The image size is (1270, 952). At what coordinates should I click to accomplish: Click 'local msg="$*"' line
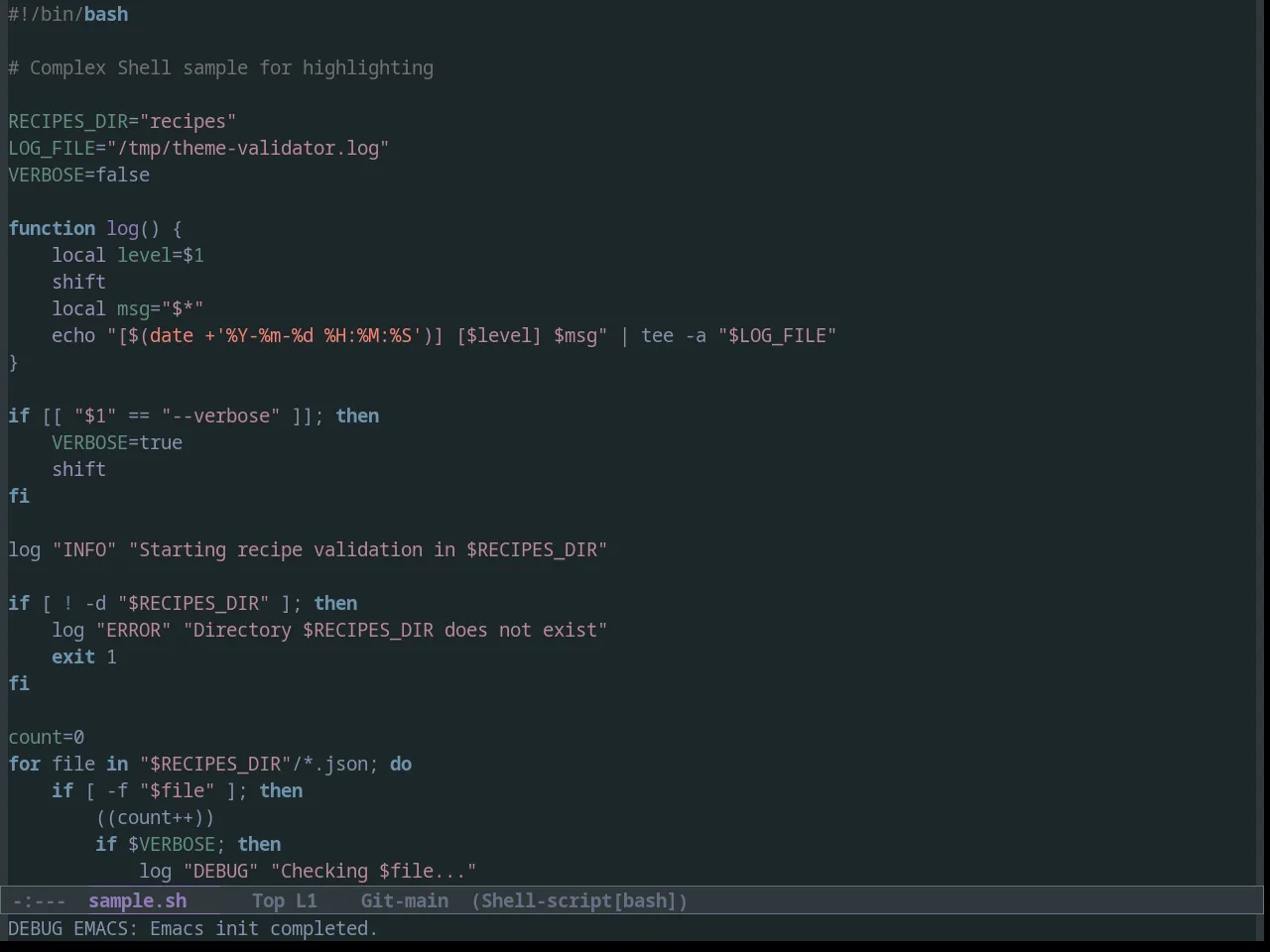click(x=128, y=308)
